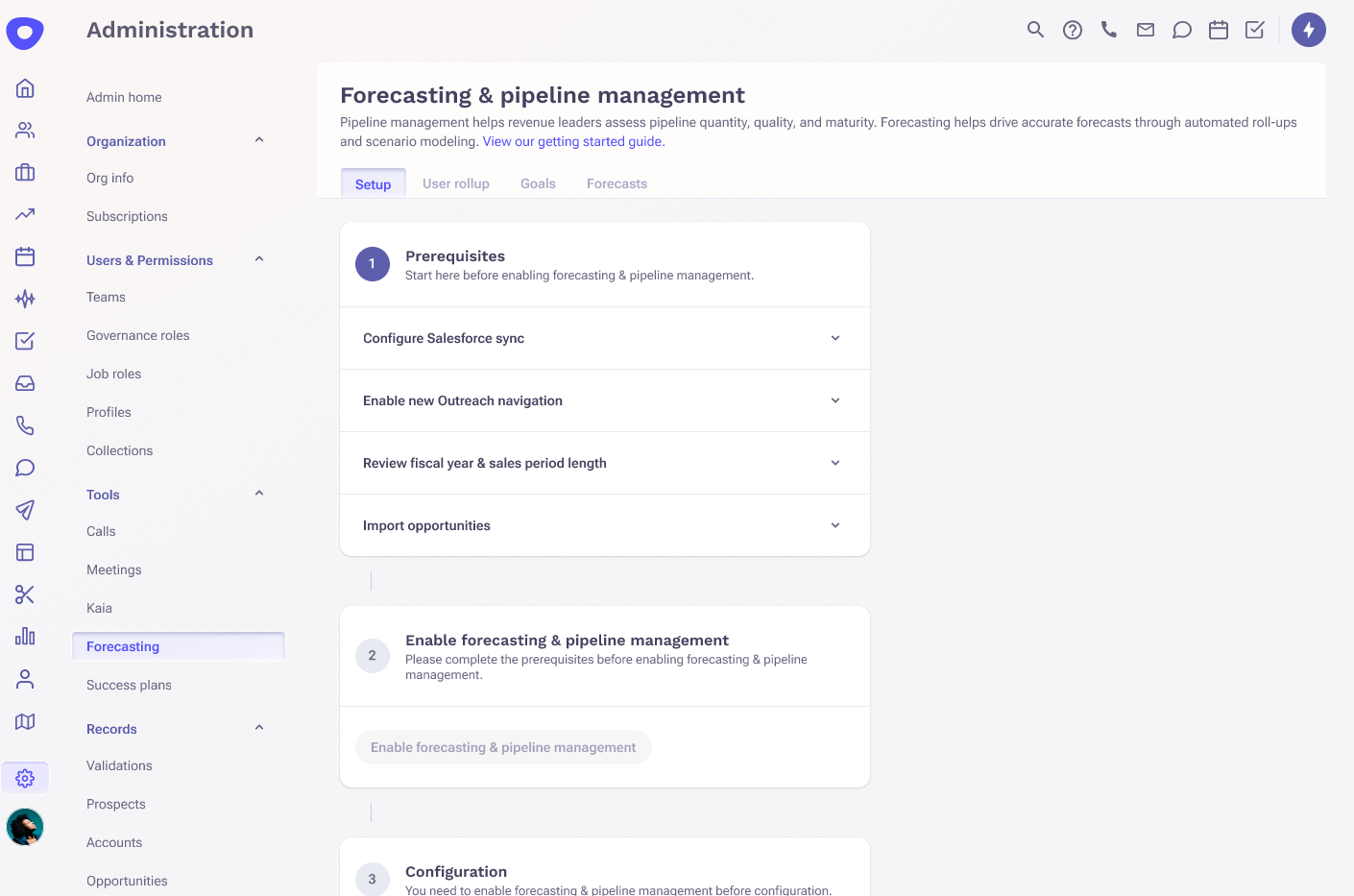The width and height of the screenshot is (1354, 896).
Task: Select the home icon in the left rail
Action: pyautogui.click(x=25, y=87)
